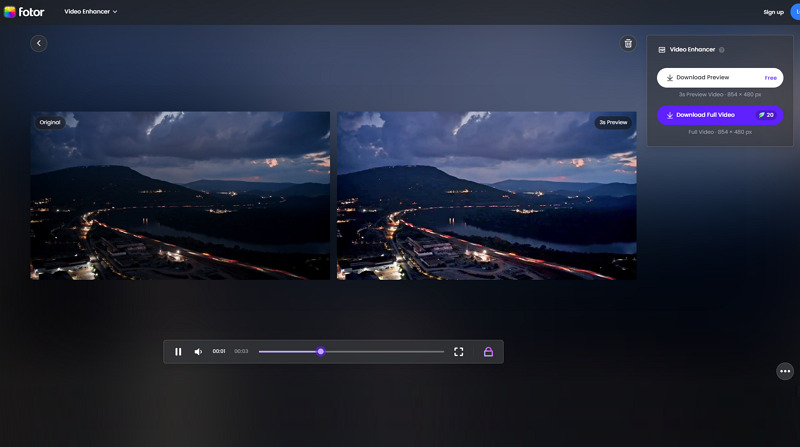Pause the video playback
Screen dimensions: 800x447
[x=178, y=352]
